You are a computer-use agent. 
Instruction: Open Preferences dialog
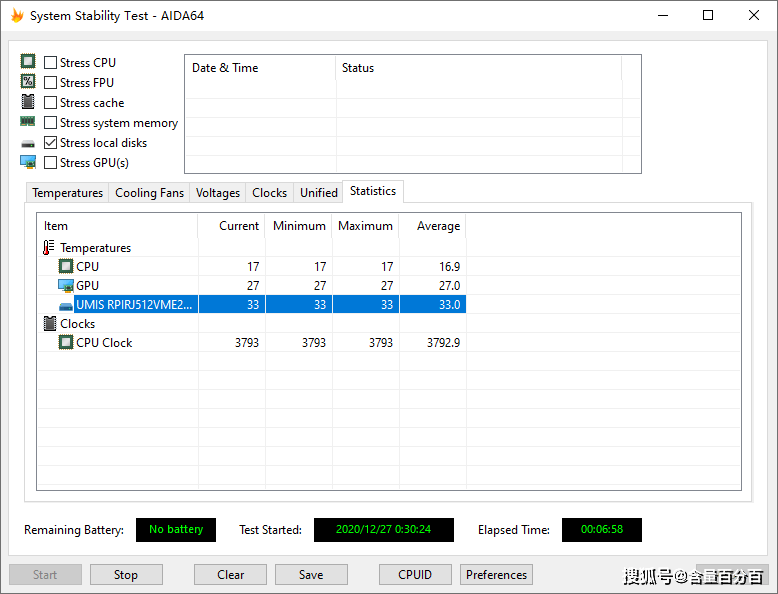pyautogui.click(x=496, y=575)
